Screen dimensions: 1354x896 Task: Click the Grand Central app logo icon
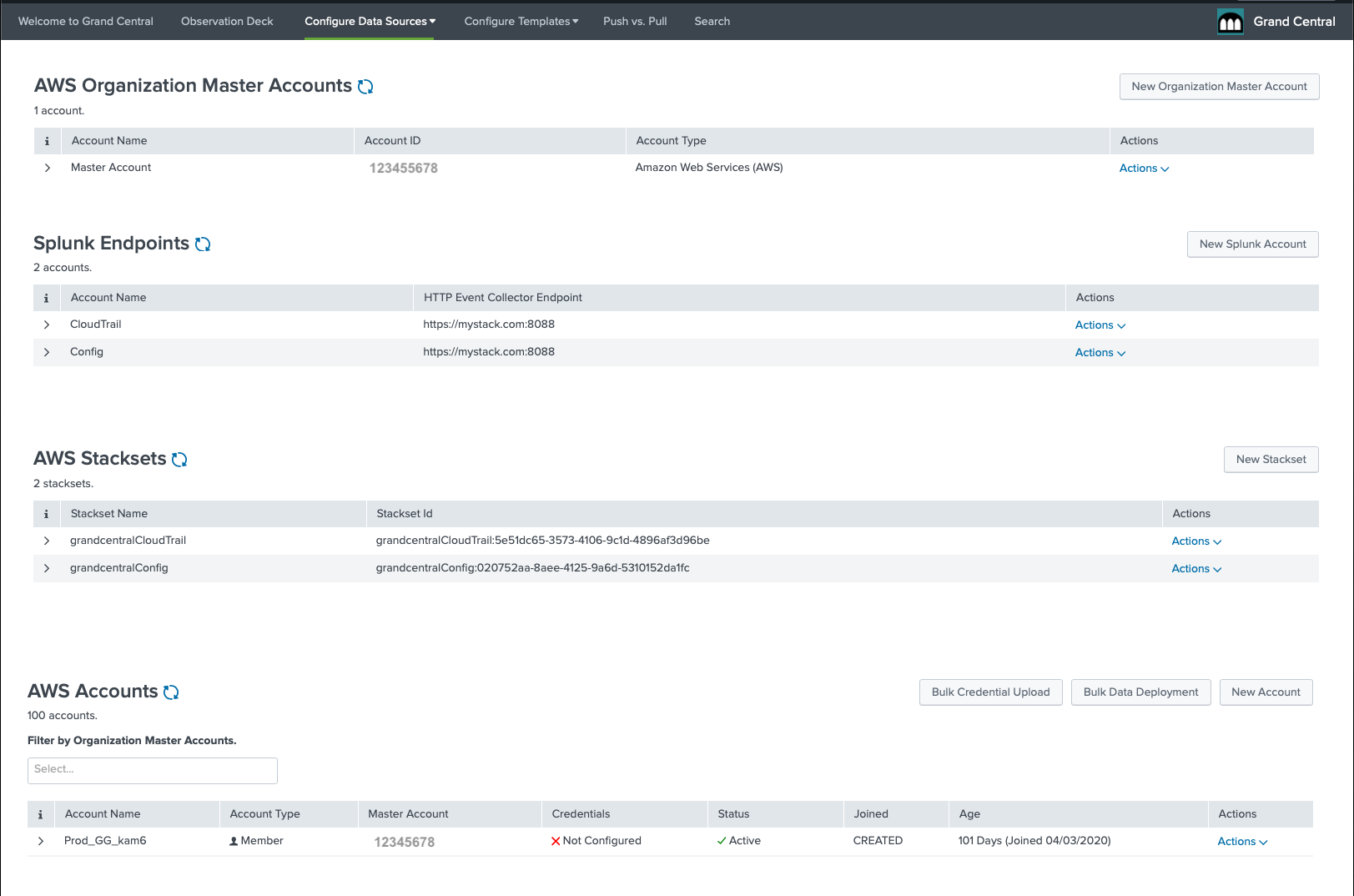tap(1231, 22)
